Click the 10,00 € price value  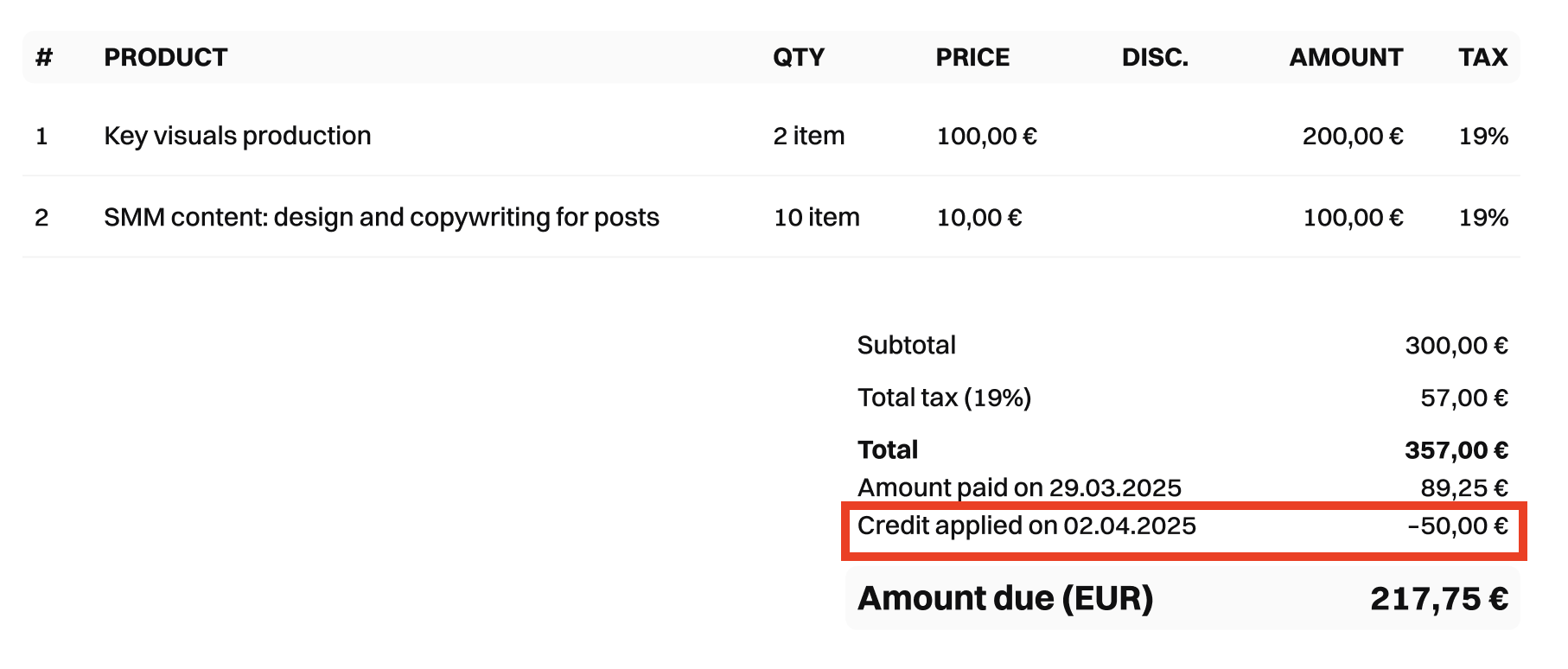coord(979,217)
